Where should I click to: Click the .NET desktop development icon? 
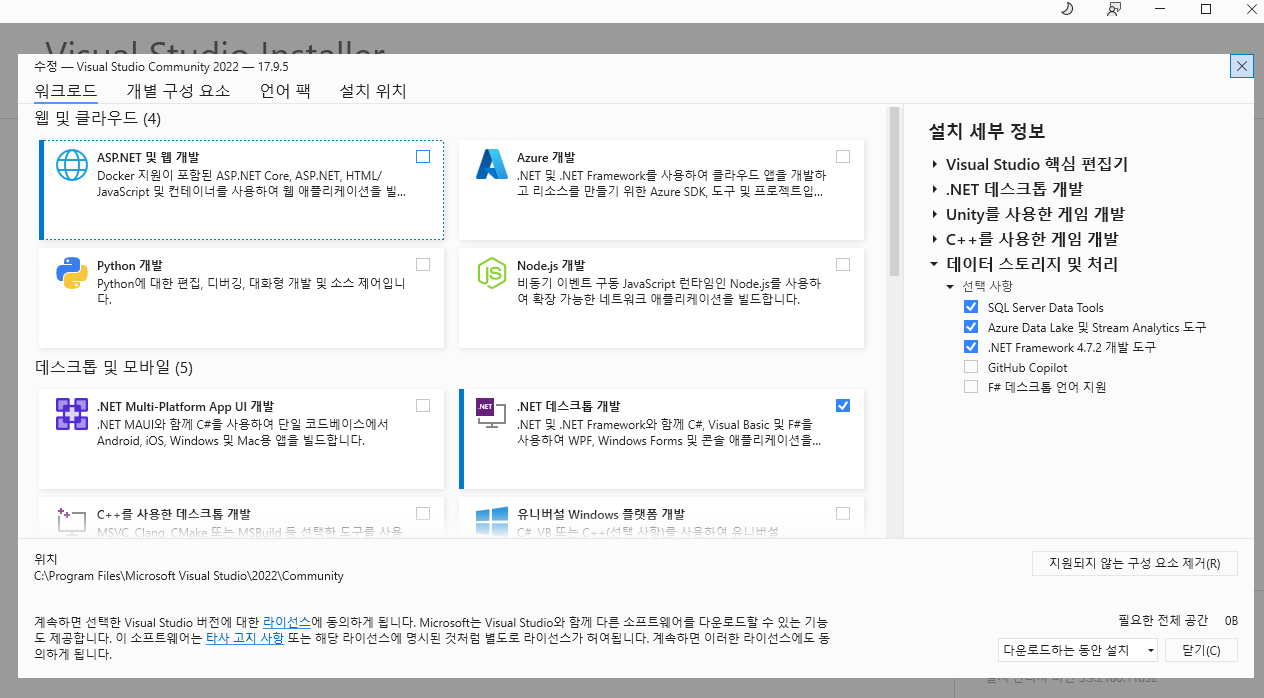tap(492, 413)
